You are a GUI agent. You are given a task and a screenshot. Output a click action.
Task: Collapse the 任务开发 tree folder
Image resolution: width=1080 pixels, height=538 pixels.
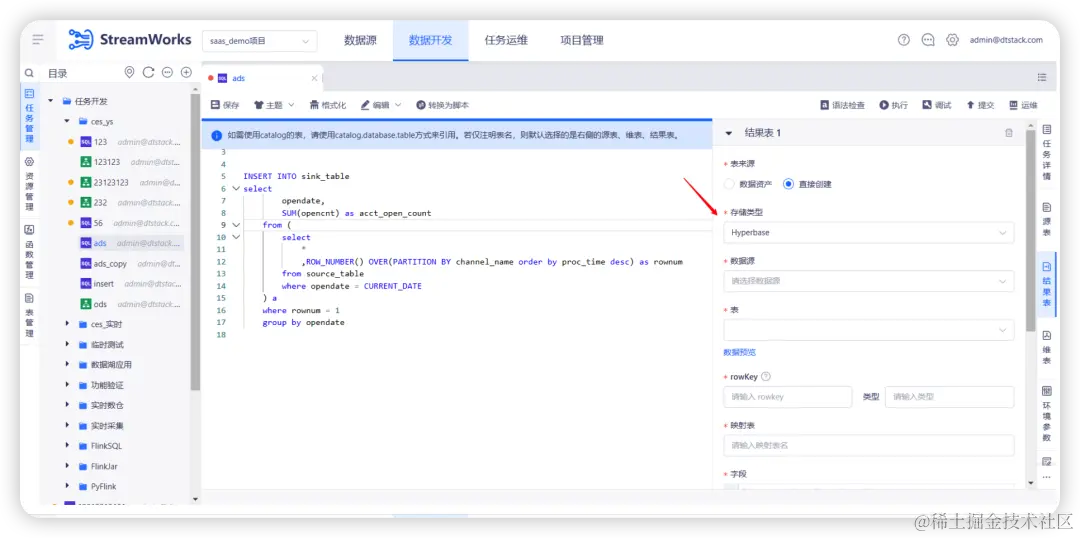[50, 101]
